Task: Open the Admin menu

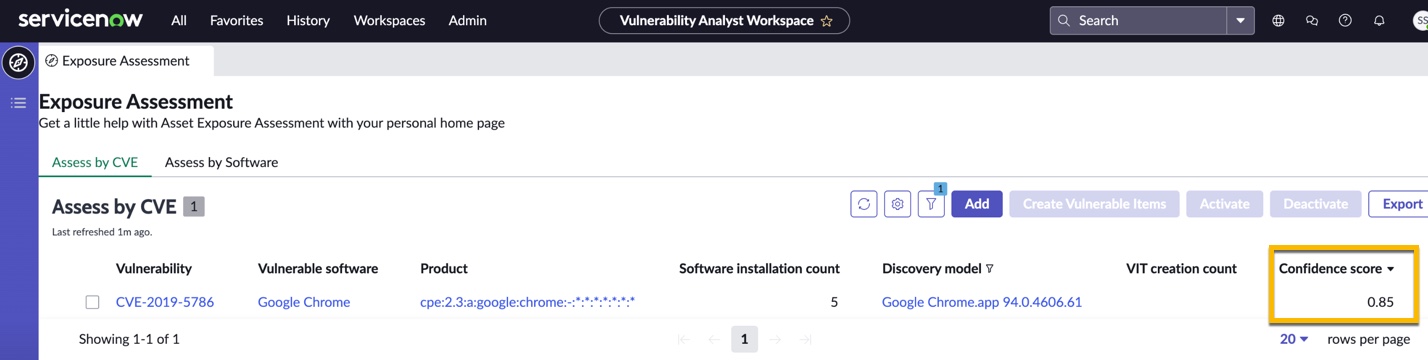Action: pos(467,20)
